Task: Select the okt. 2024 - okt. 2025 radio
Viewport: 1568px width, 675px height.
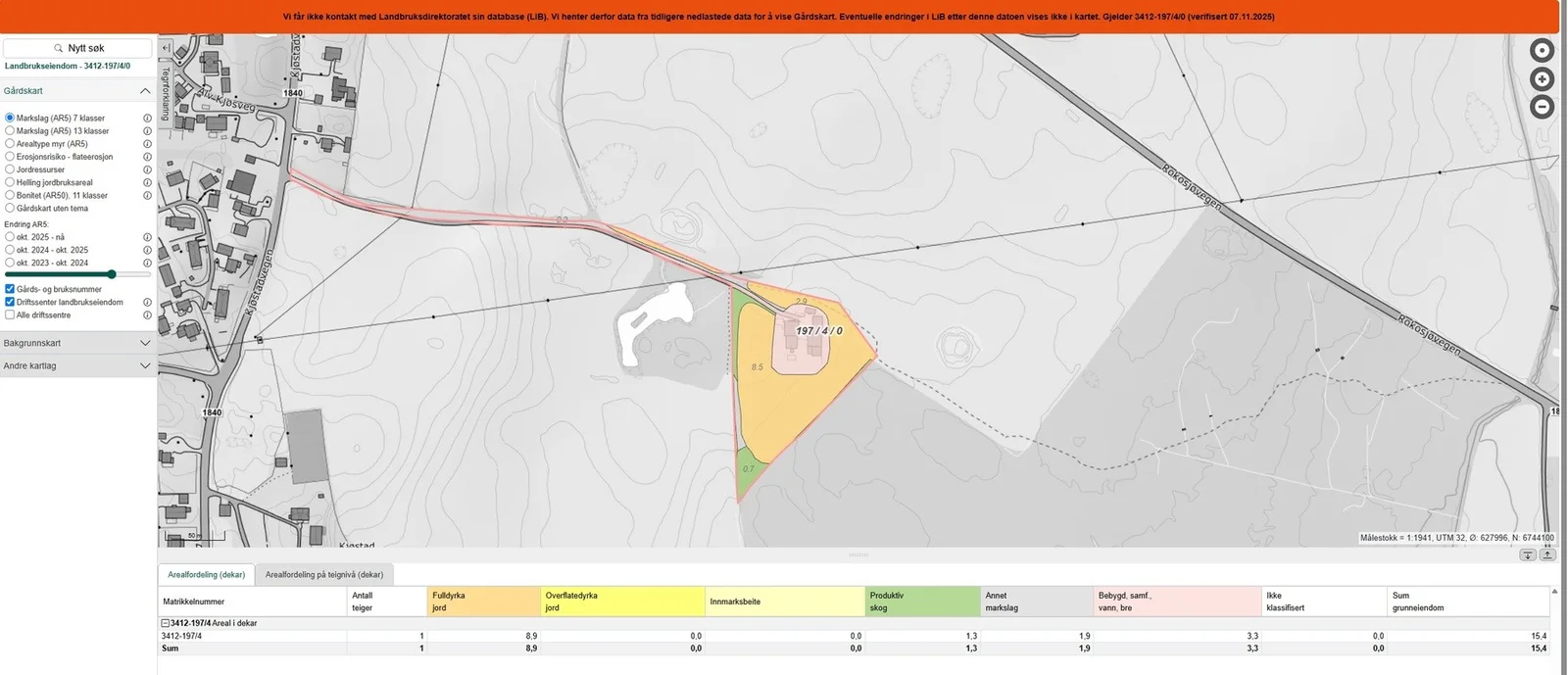Action: coord(10,250)
